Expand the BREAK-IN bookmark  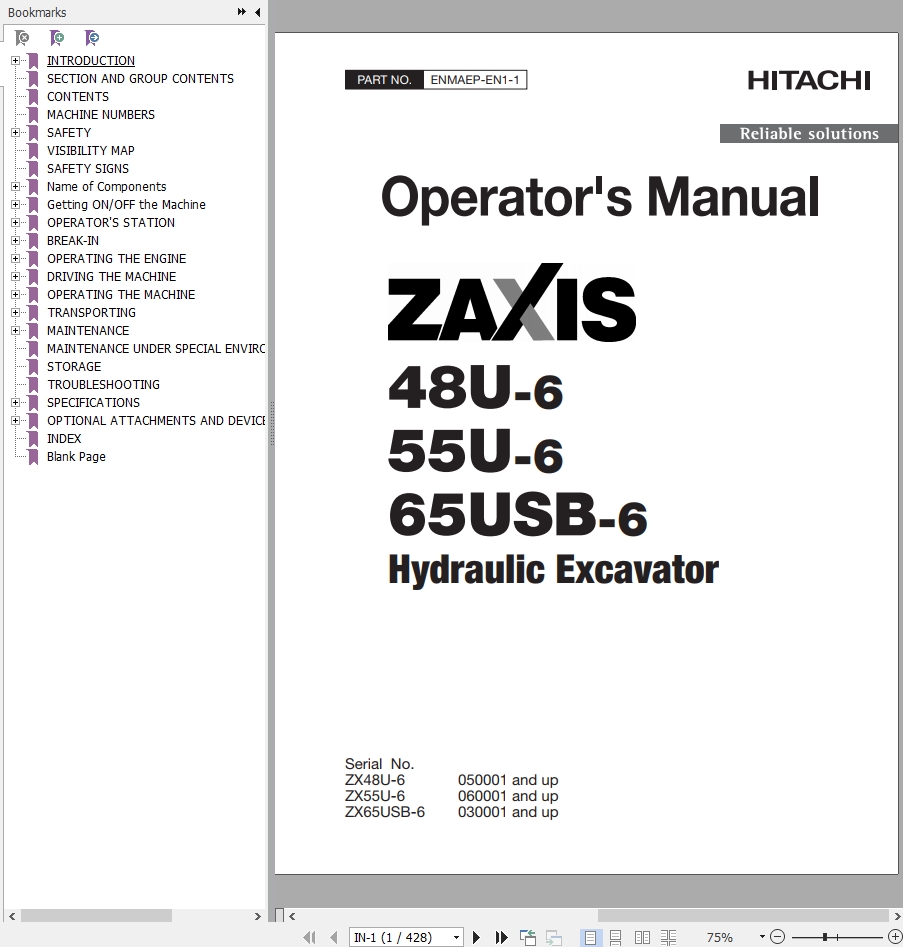(15, 240)
